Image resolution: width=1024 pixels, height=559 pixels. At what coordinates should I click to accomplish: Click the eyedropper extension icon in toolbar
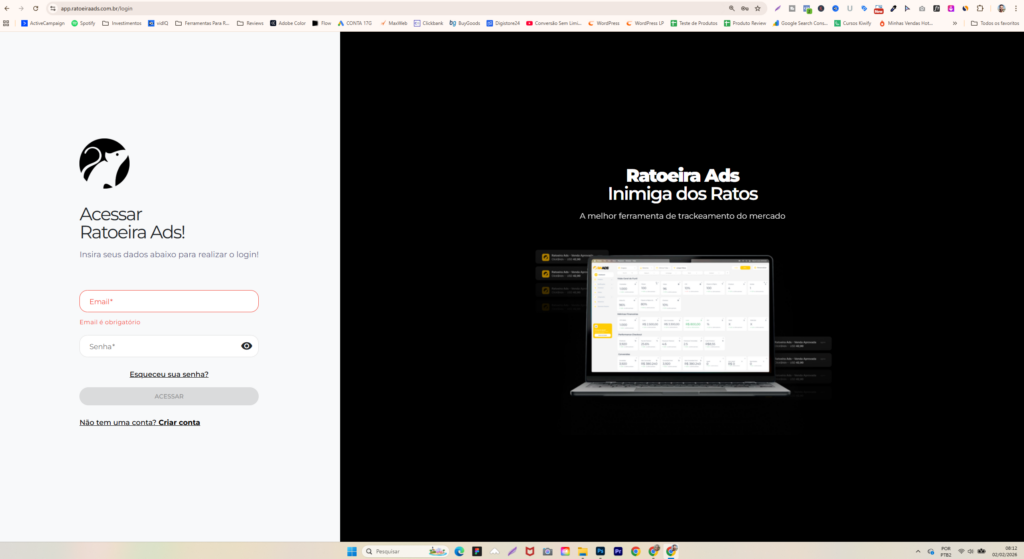(893, 8)
